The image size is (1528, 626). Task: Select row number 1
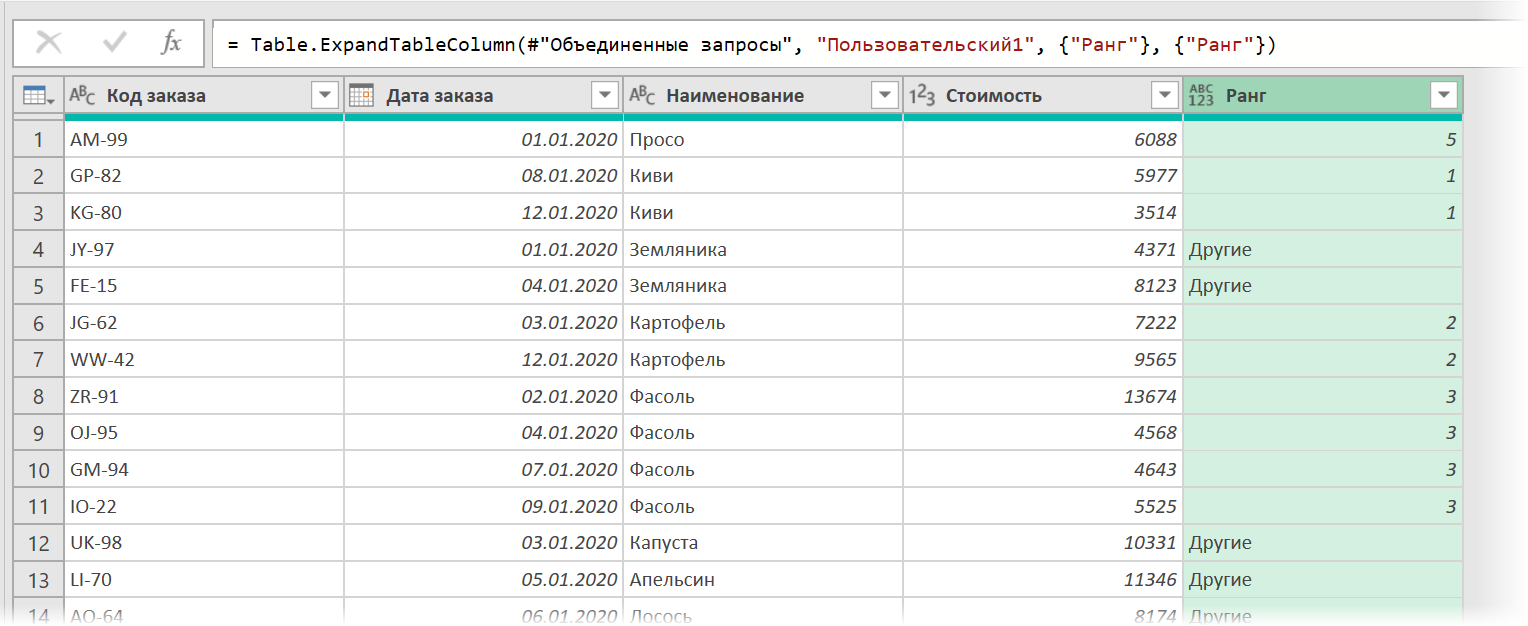[39, 140]
